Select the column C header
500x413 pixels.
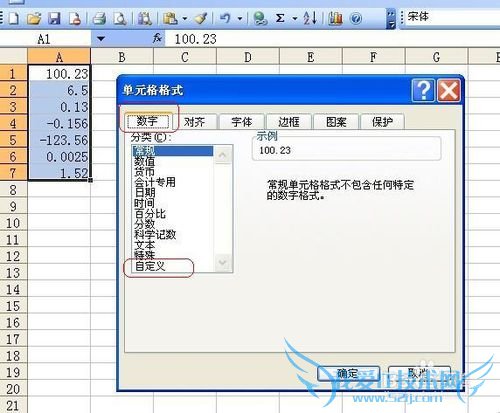(x=185, y=57)
